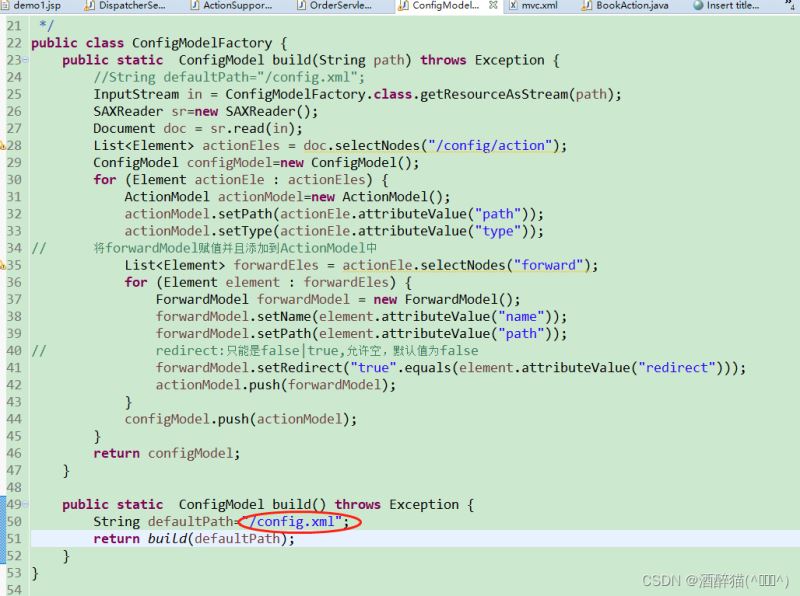Collapse the build() method fold at line 49

coord(24,504)
